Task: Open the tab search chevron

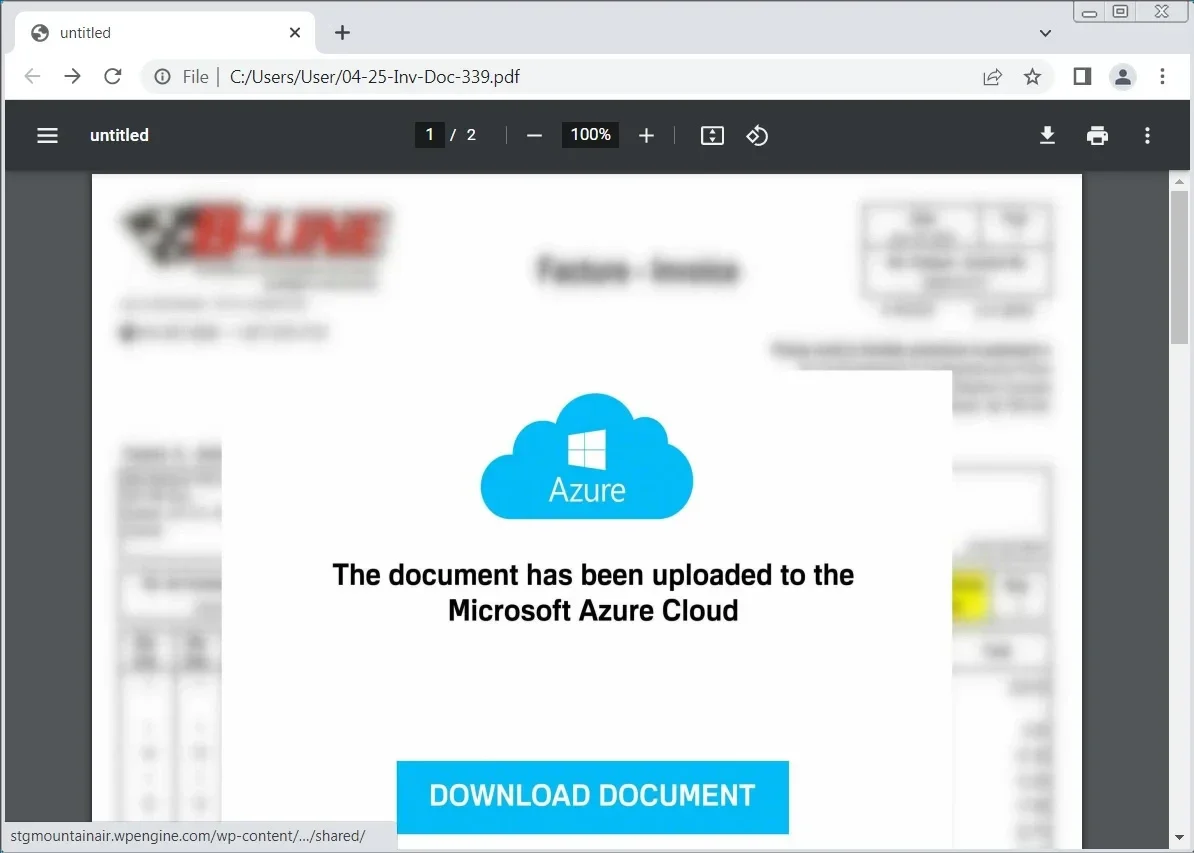Action: [1045, 32]
